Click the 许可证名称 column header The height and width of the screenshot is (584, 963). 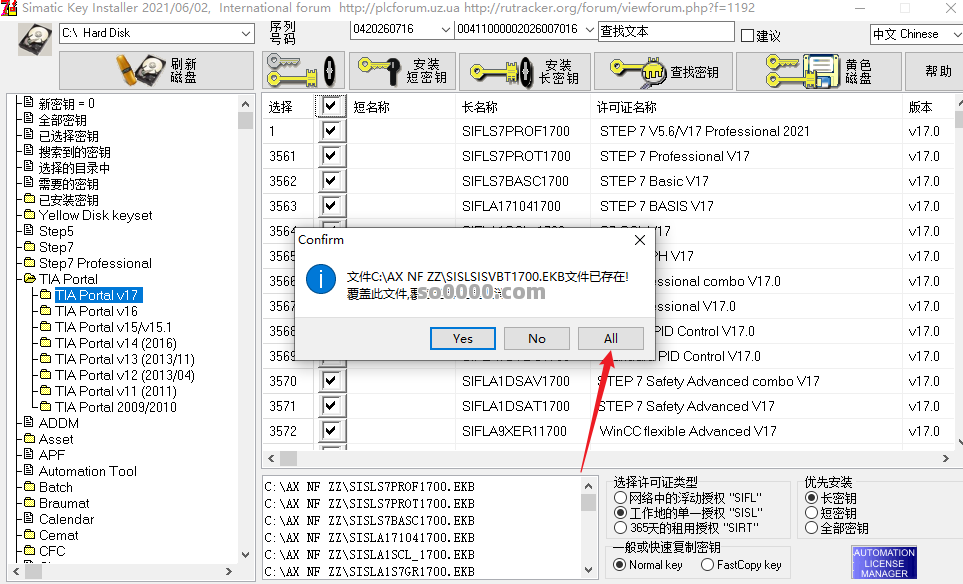click(626, 107)
